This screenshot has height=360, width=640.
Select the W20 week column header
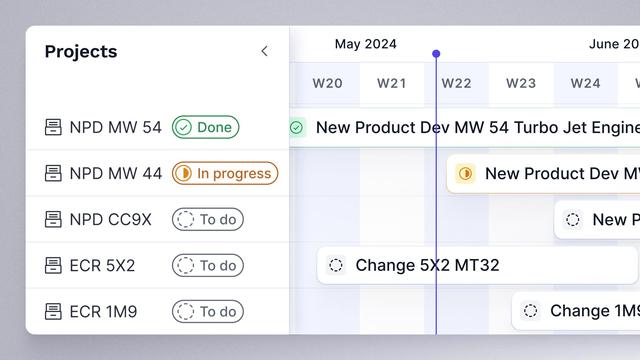tap(327, 83)
